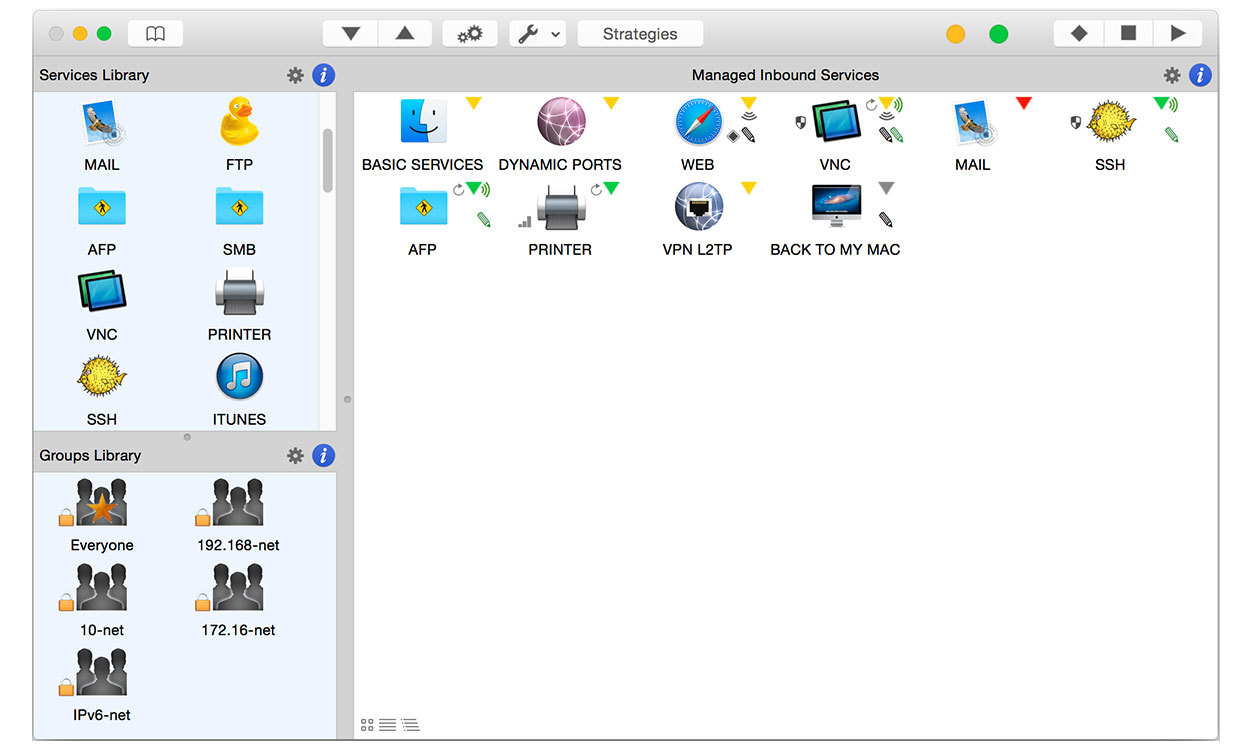Toggle the yellow triangle on VPN L2TP

(x=748, y=188)
